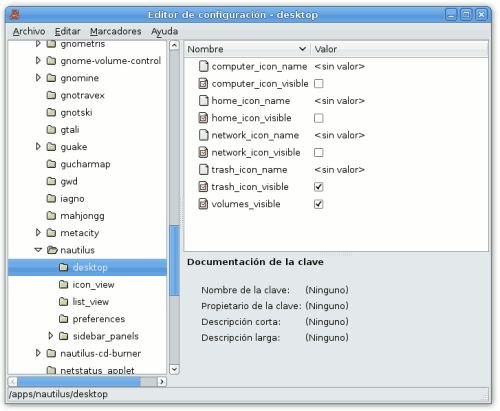Screen dimensions: 500x411
Task: Open the Marcadores menu
Action: click(116, 31)
